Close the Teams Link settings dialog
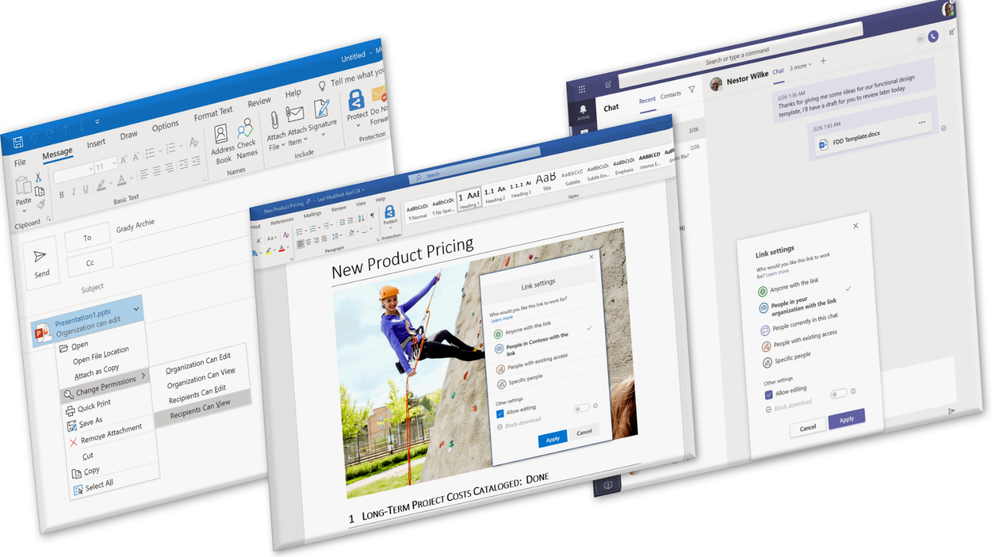This screenshot has height=557, width=999. [x=856, y=226]
